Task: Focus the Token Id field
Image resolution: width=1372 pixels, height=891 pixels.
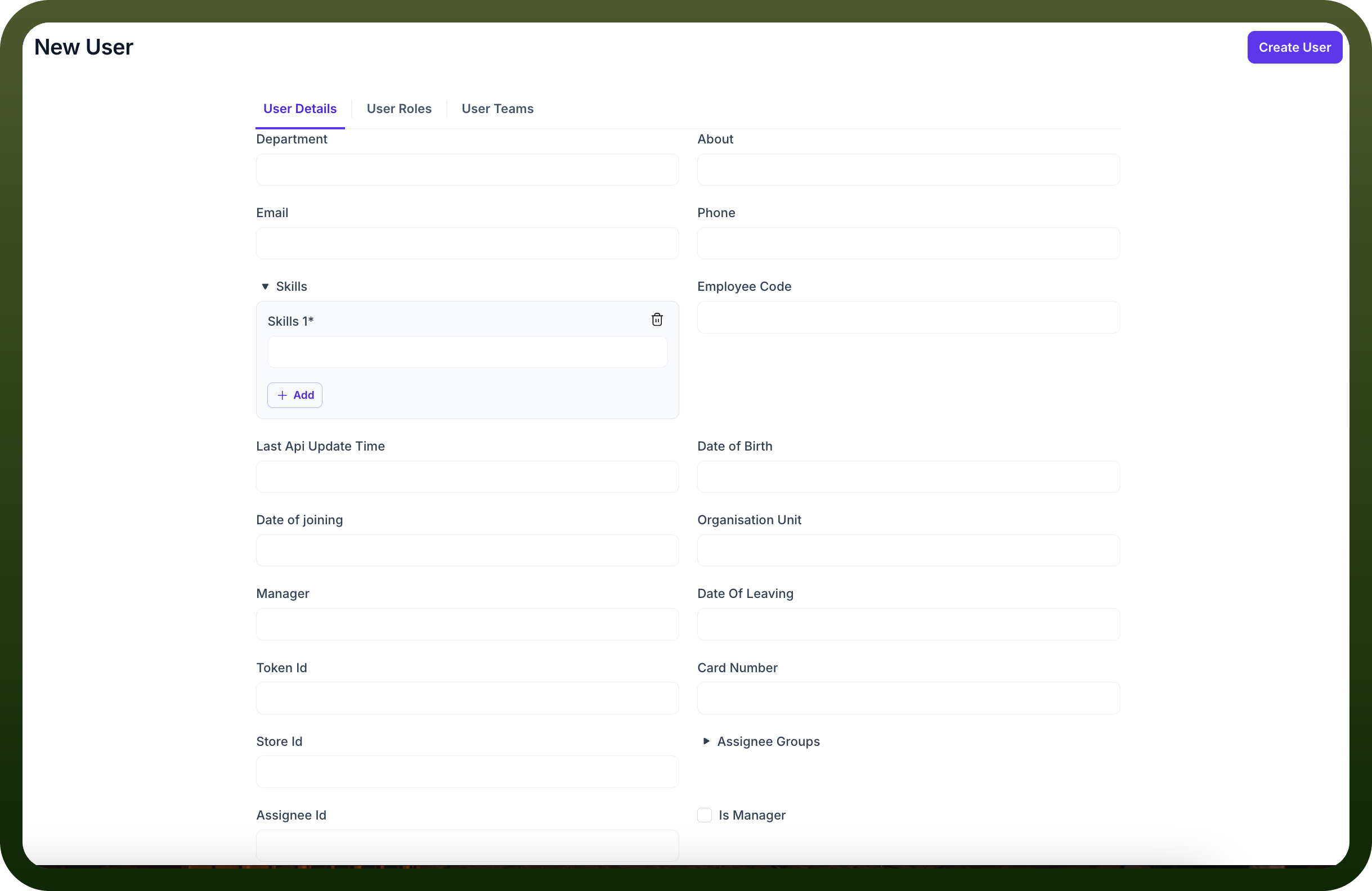Action: point(468,698)
